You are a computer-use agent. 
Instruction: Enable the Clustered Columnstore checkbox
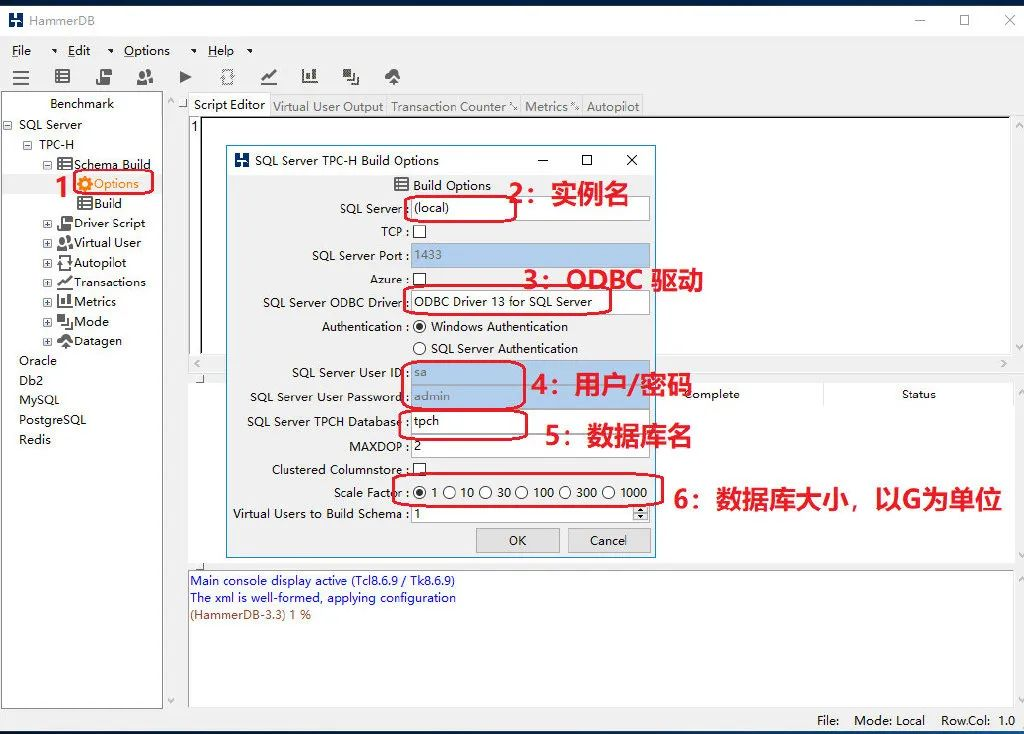tap(420, 469)
